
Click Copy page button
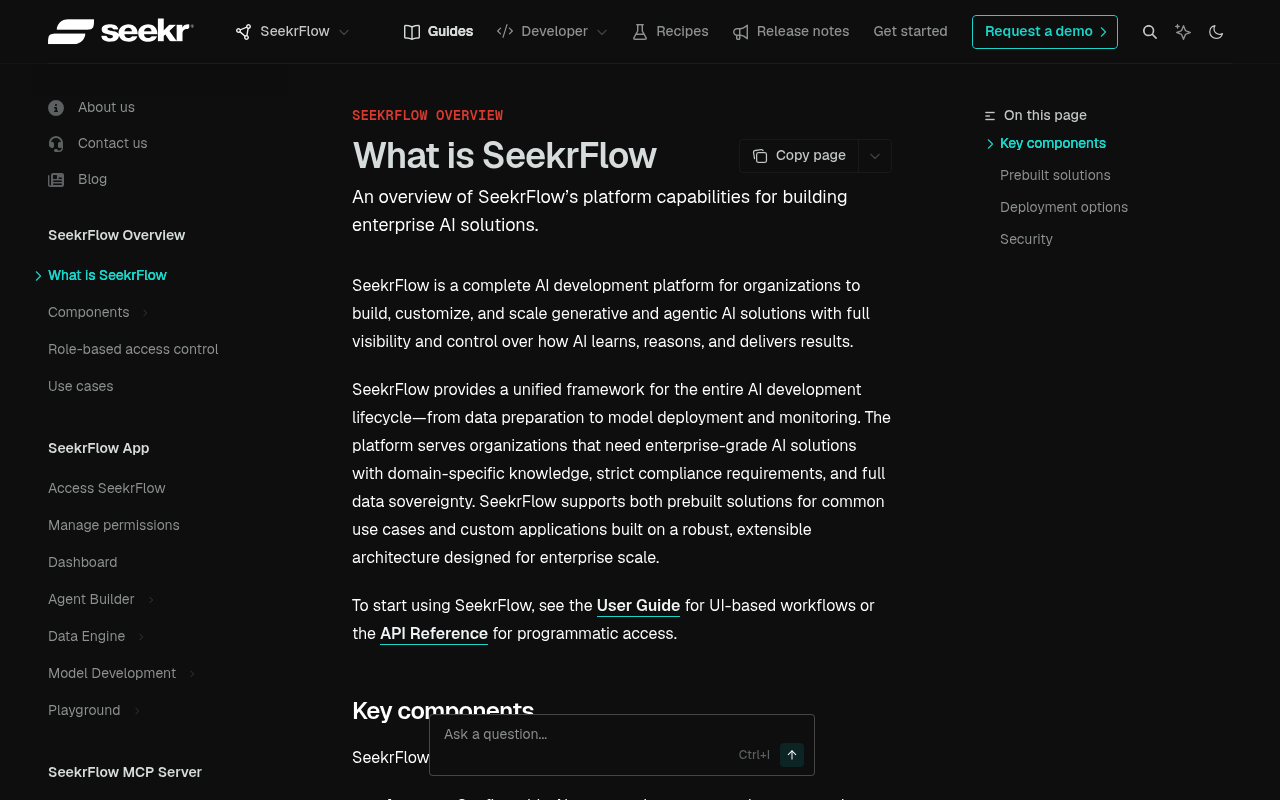tap(798, 155)
